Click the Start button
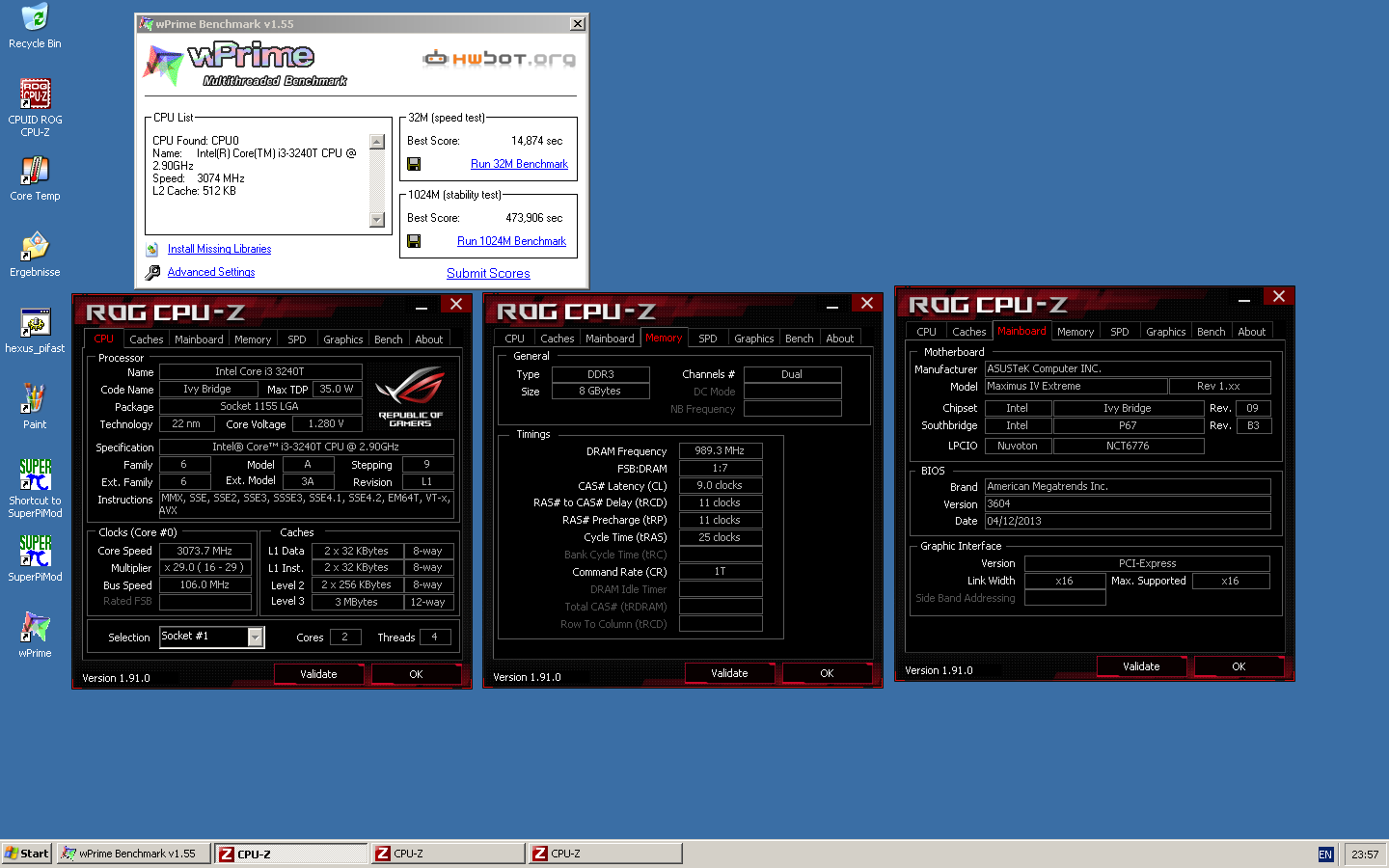1389x868 pixels. coord(27,854)
